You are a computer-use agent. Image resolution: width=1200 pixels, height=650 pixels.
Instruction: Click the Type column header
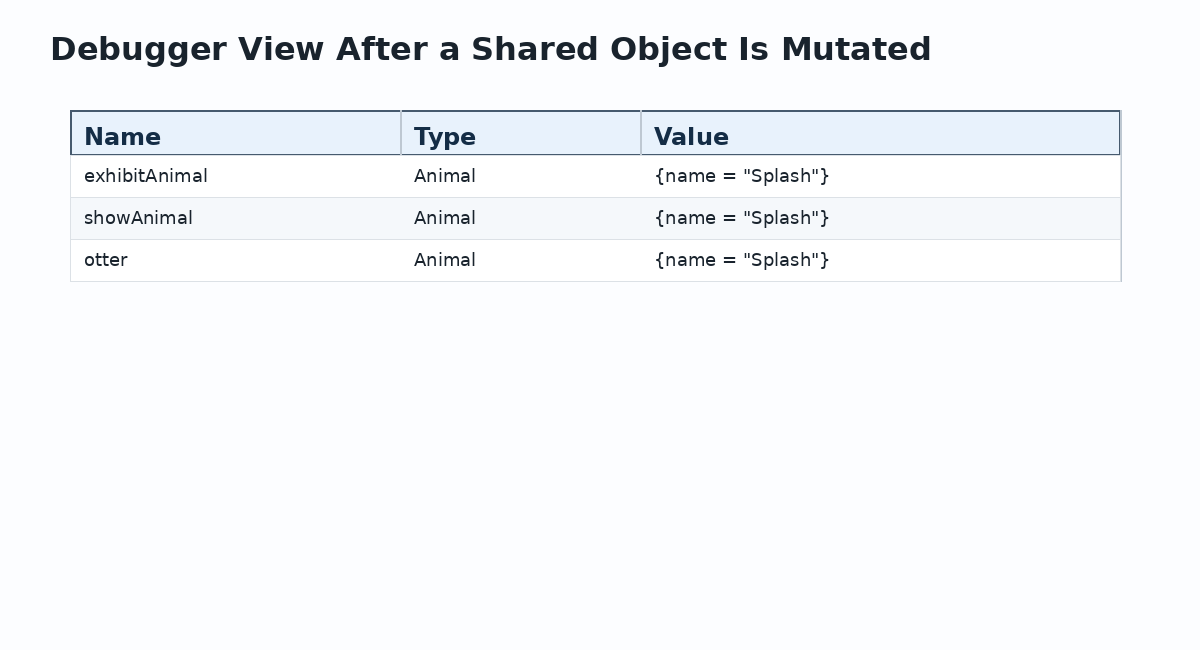click(x=521, y=133)
